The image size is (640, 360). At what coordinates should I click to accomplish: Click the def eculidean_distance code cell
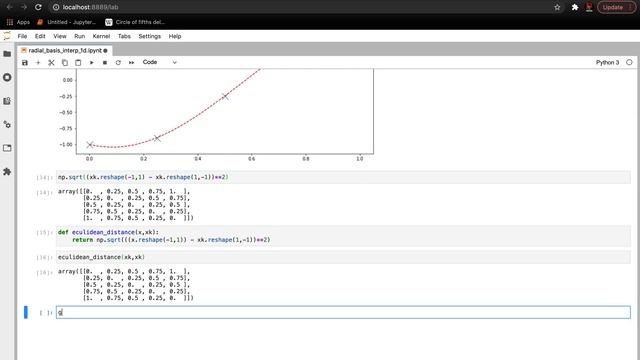click(343, 236)
